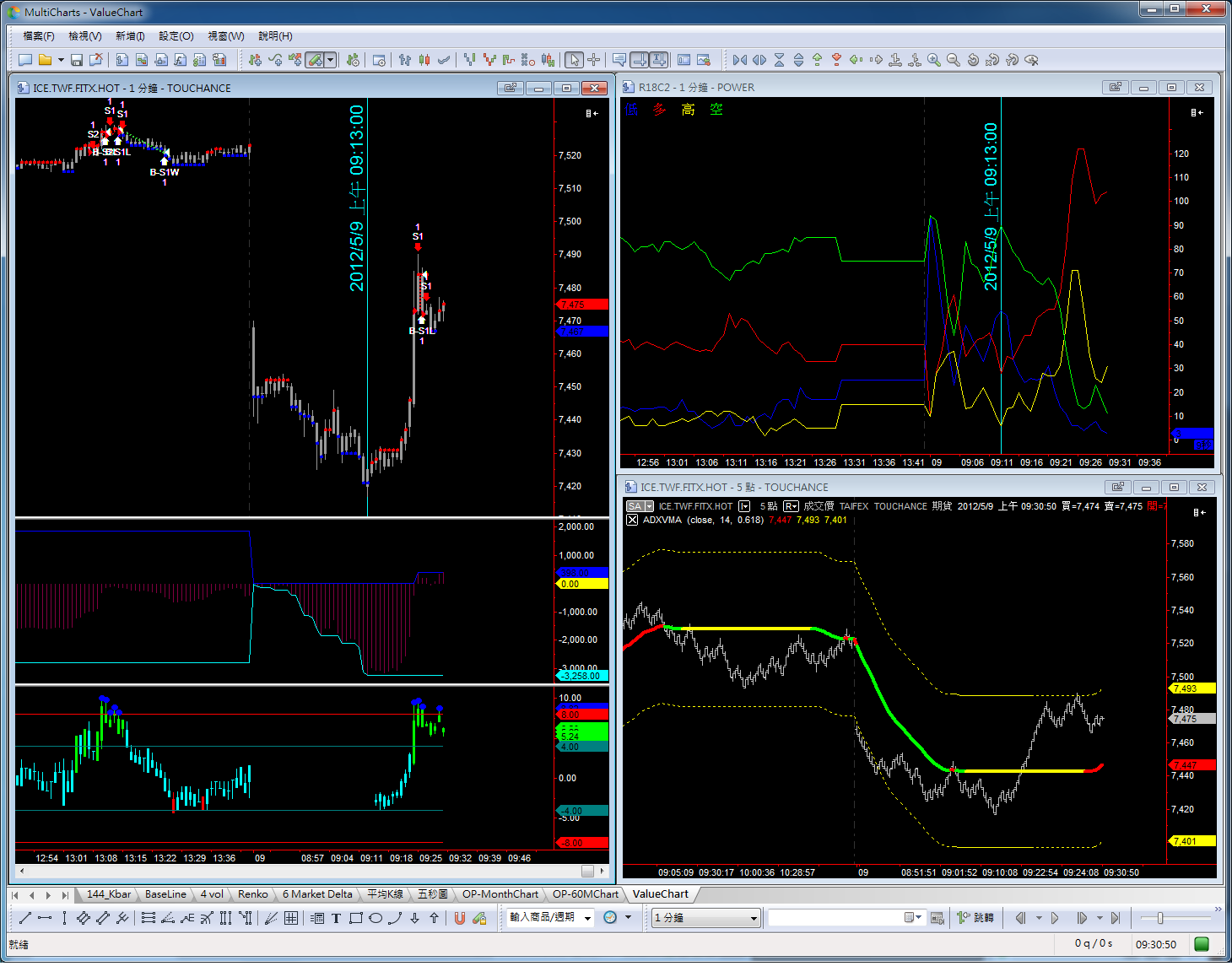This screenshot has height=977, width=1232.
Task: Select the Fibonacci grid drawing tool
Action: 291,918
